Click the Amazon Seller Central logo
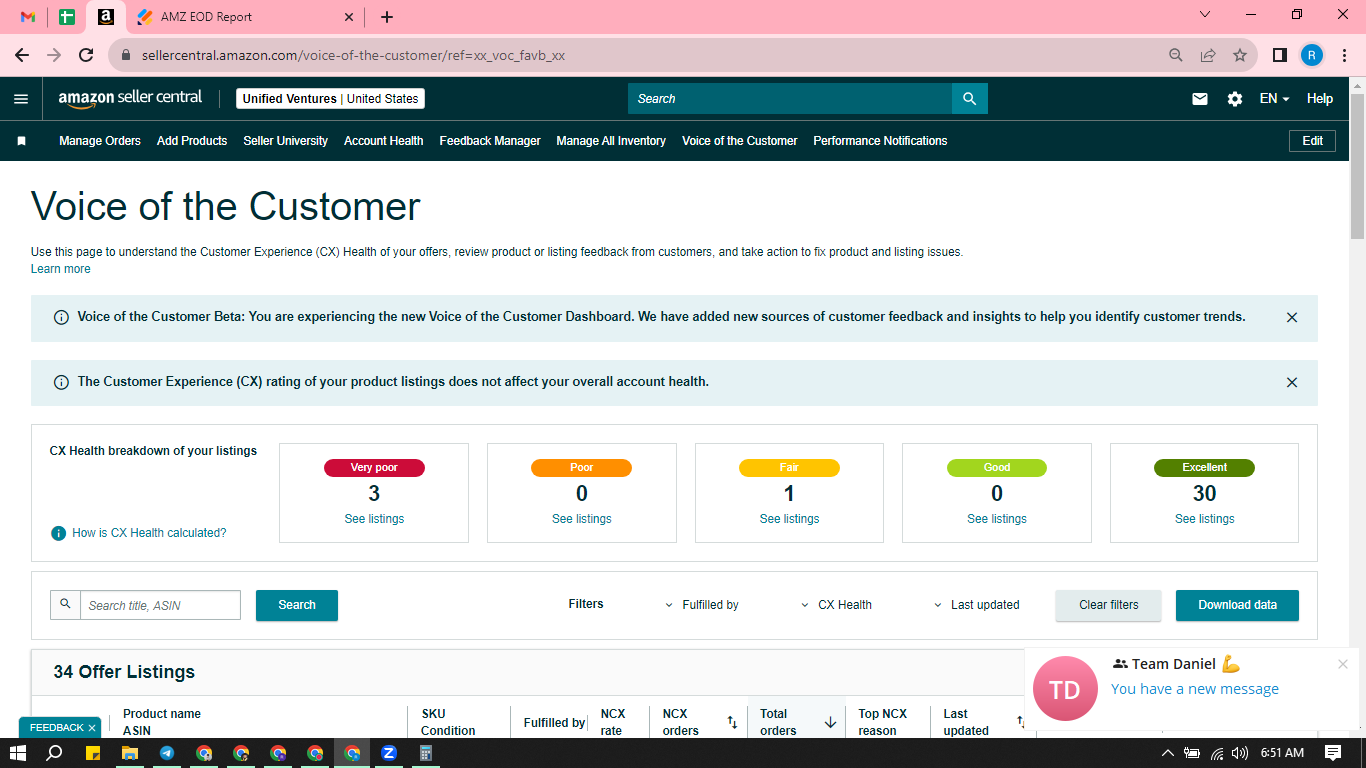 click(x=130, y=98)
